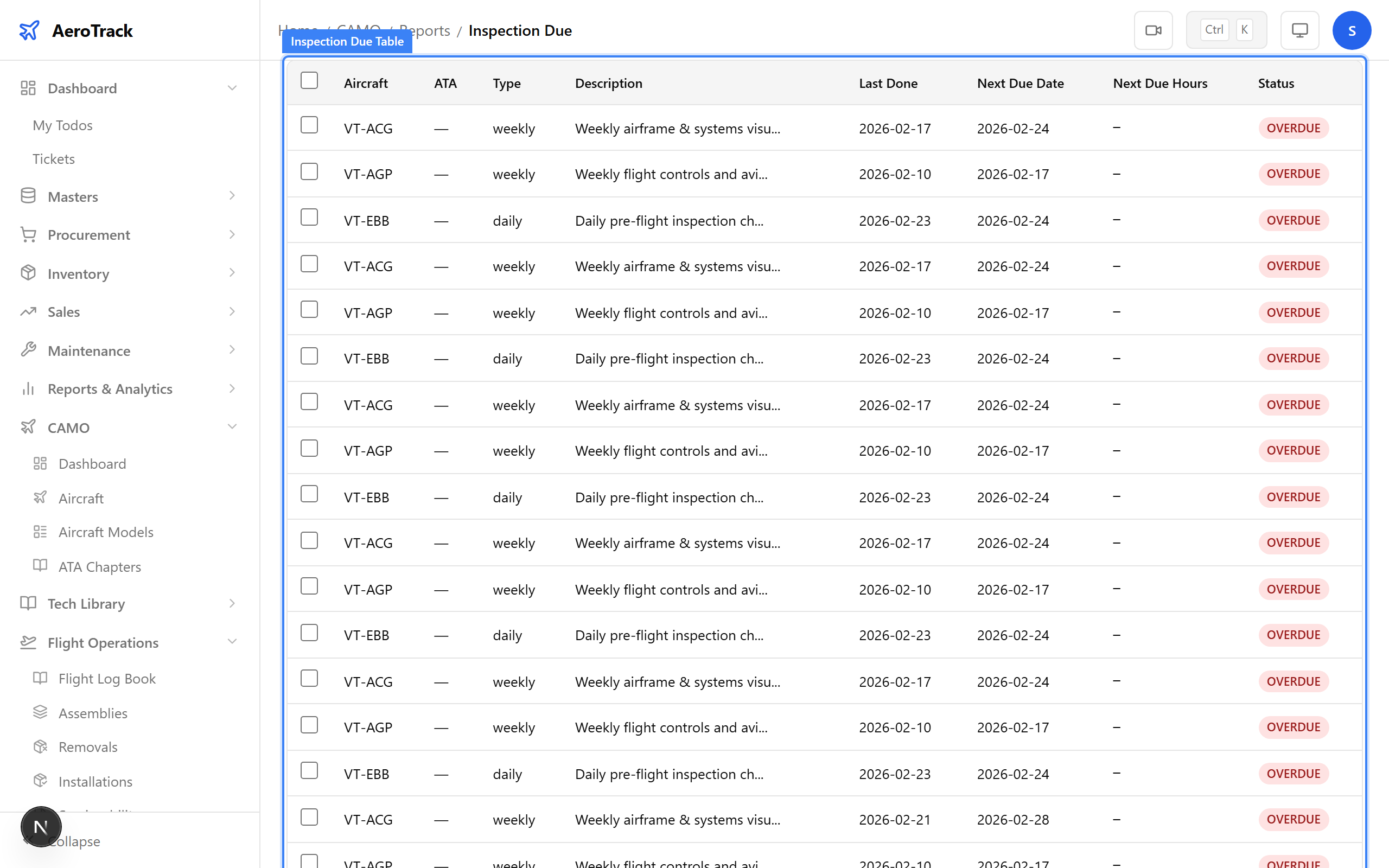Click the Inventory box icon in sidebar

(28, 273)
